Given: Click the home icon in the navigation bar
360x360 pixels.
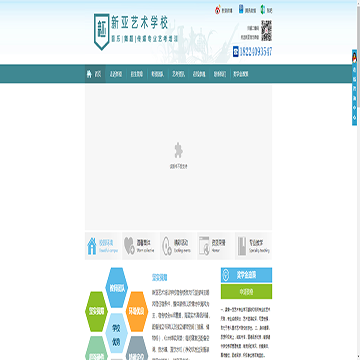Looking at the screenshot, I should (89, 74).
